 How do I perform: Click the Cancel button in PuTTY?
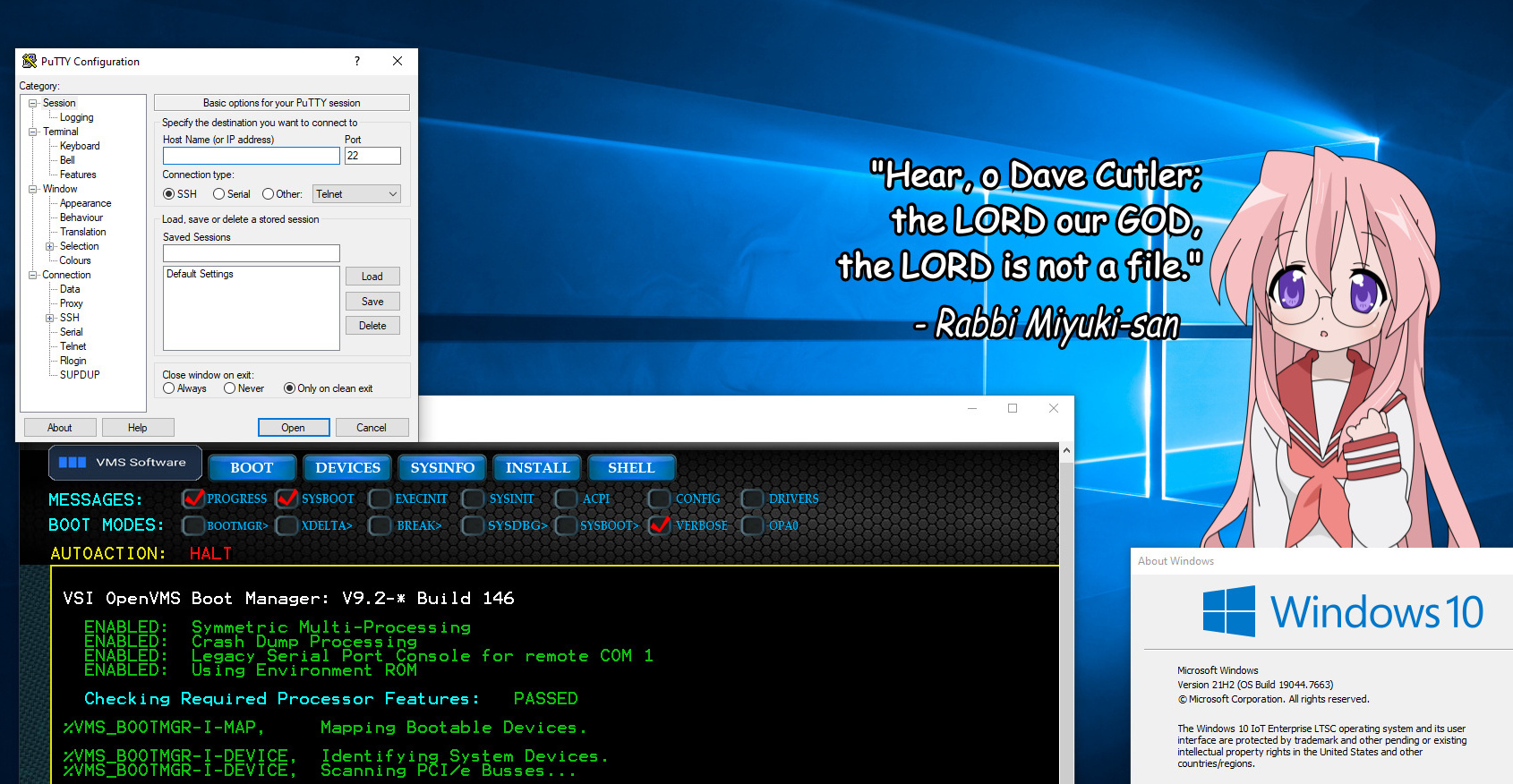pos(372,428)
